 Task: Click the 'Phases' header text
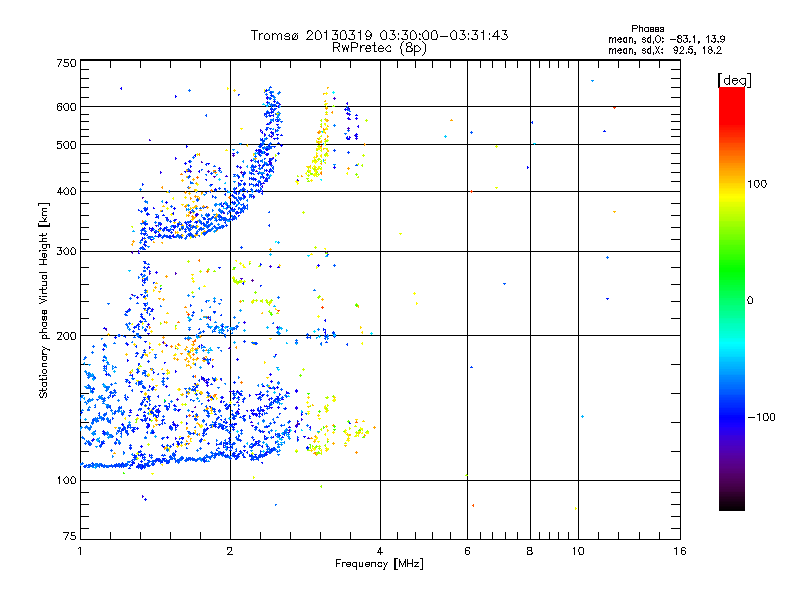click(647, 29)
